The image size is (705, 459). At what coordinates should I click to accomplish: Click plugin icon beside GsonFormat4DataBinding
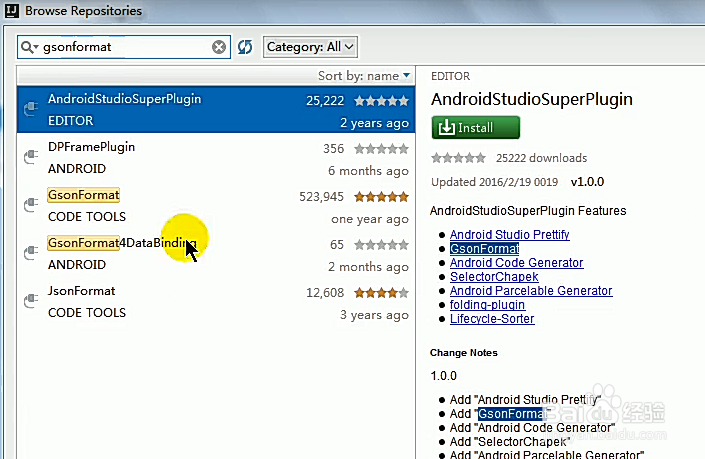tap(31, 253)
